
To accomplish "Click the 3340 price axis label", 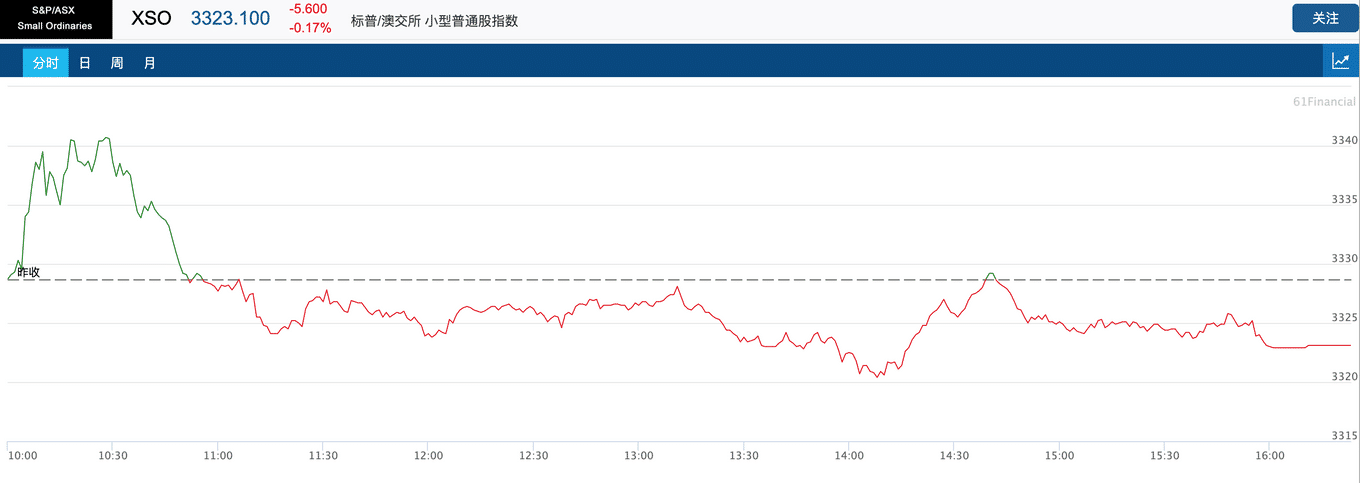I will pyautogui.click(x=1344, y=140).
